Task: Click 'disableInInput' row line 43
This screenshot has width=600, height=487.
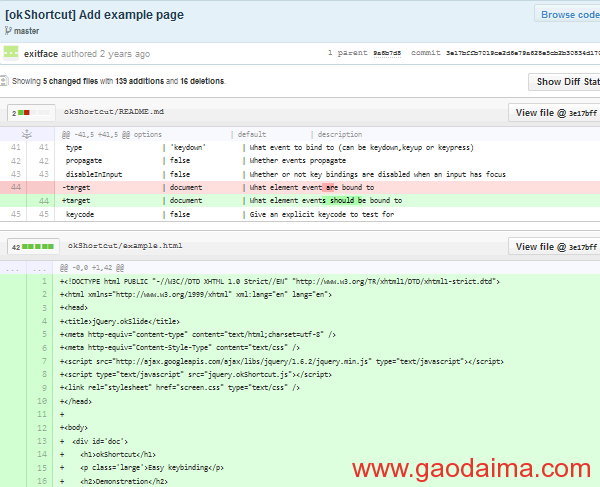Action: pyautogui.click(x=300, y=174)
